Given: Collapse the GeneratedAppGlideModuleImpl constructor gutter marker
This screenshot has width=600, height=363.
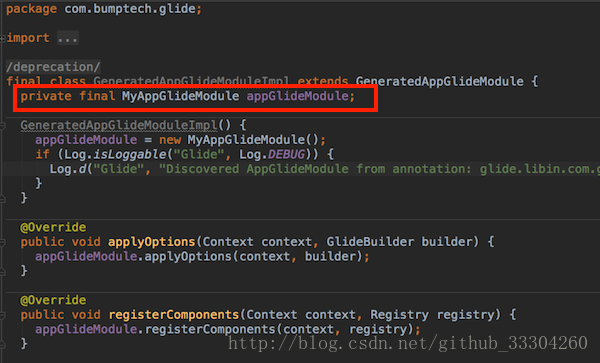Looking at the screenshot, I should pos(3,125).
